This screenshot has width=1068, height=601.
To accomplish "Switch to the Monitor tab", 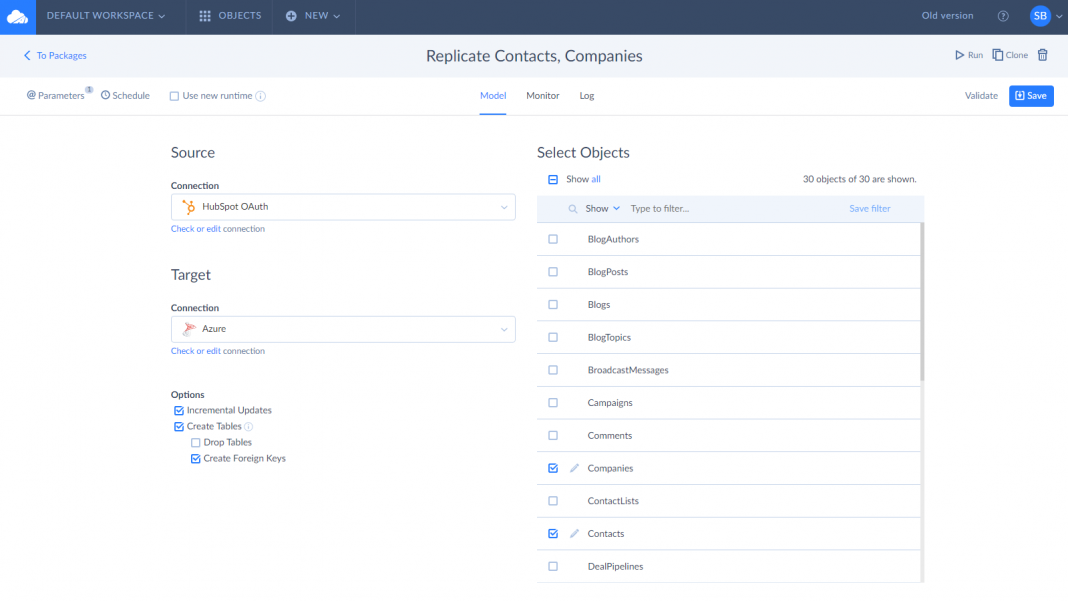I will 543,95.
